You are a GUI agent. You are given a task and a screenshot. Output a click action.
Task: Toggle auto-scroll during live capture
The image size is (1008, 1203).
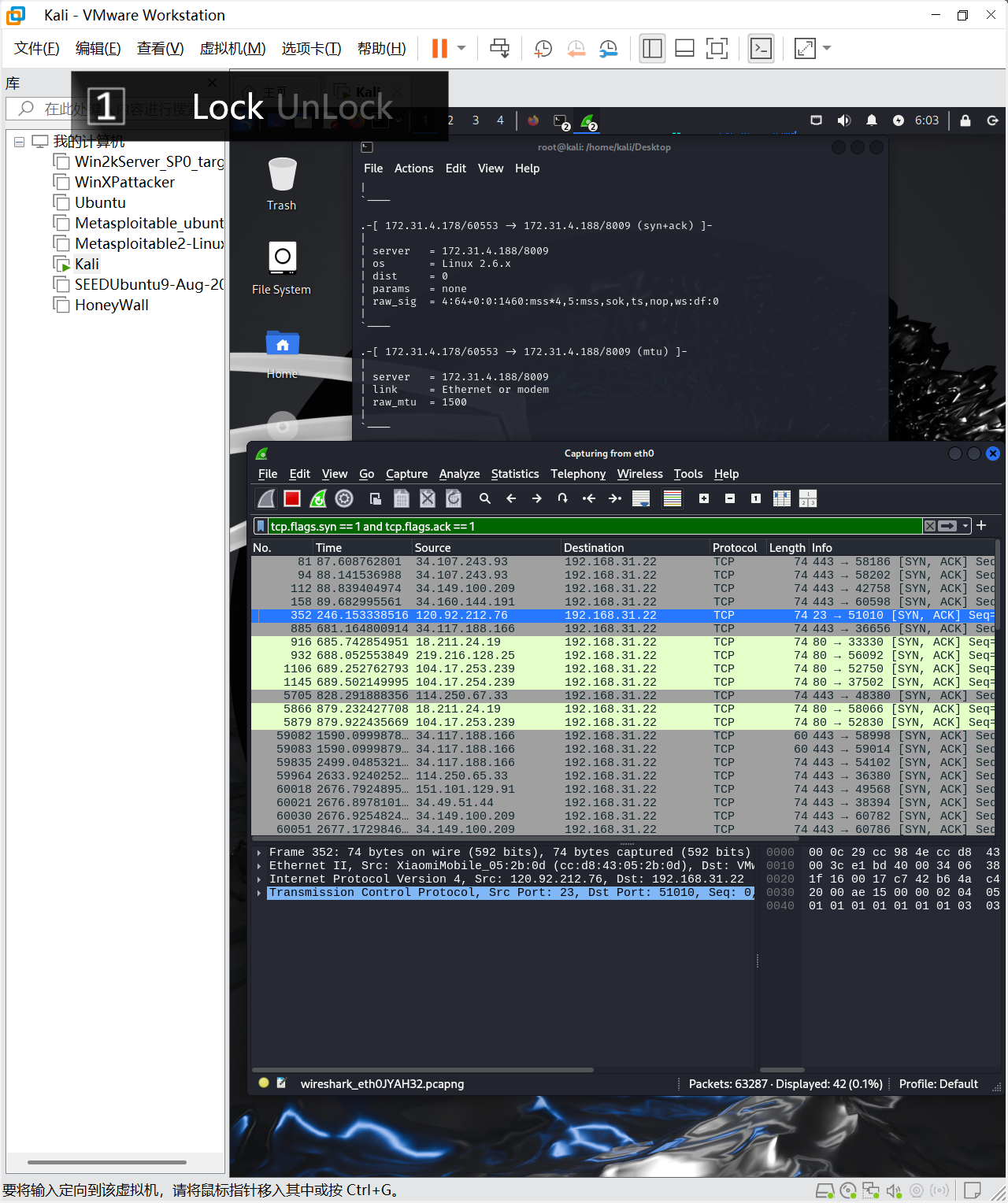pyautogui.click(x=641, y=498)
